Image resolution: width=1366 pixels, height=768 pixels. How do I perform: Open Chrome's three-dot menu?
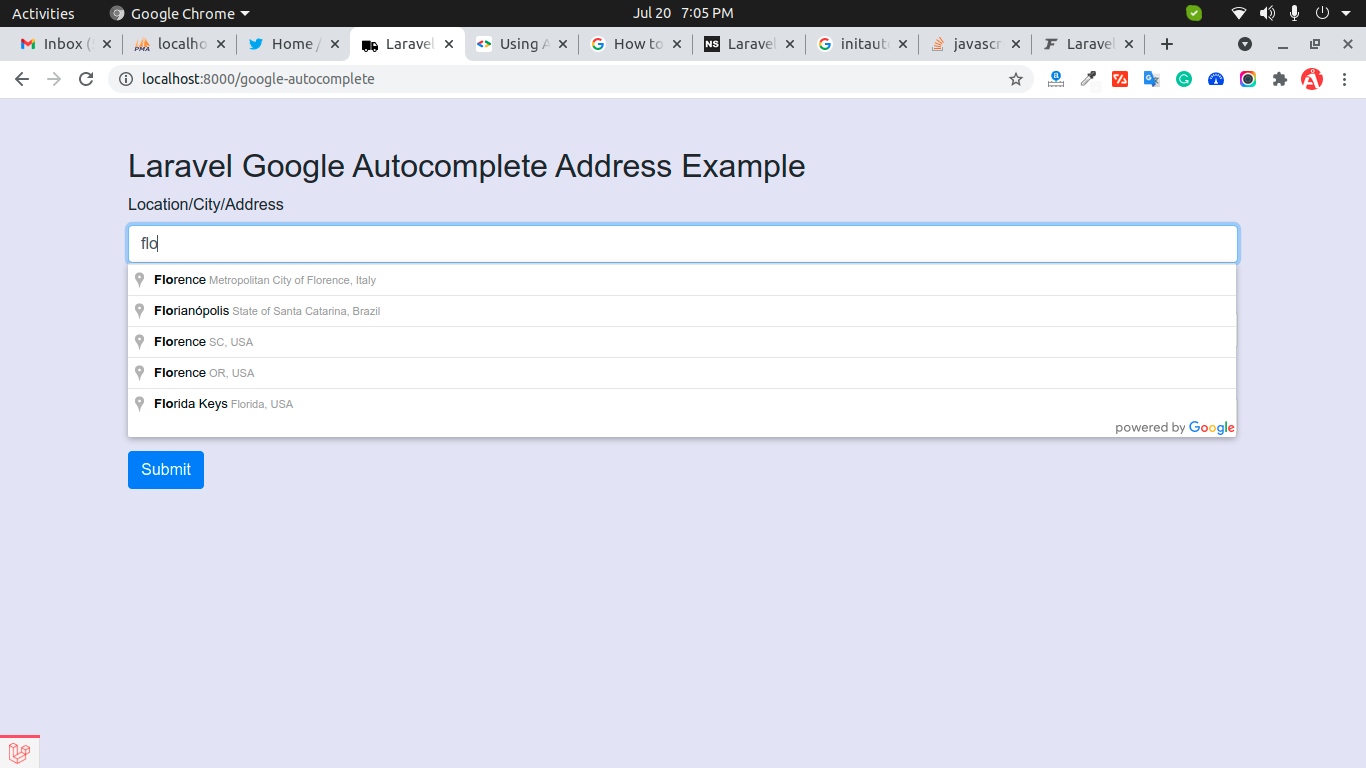1344,79
